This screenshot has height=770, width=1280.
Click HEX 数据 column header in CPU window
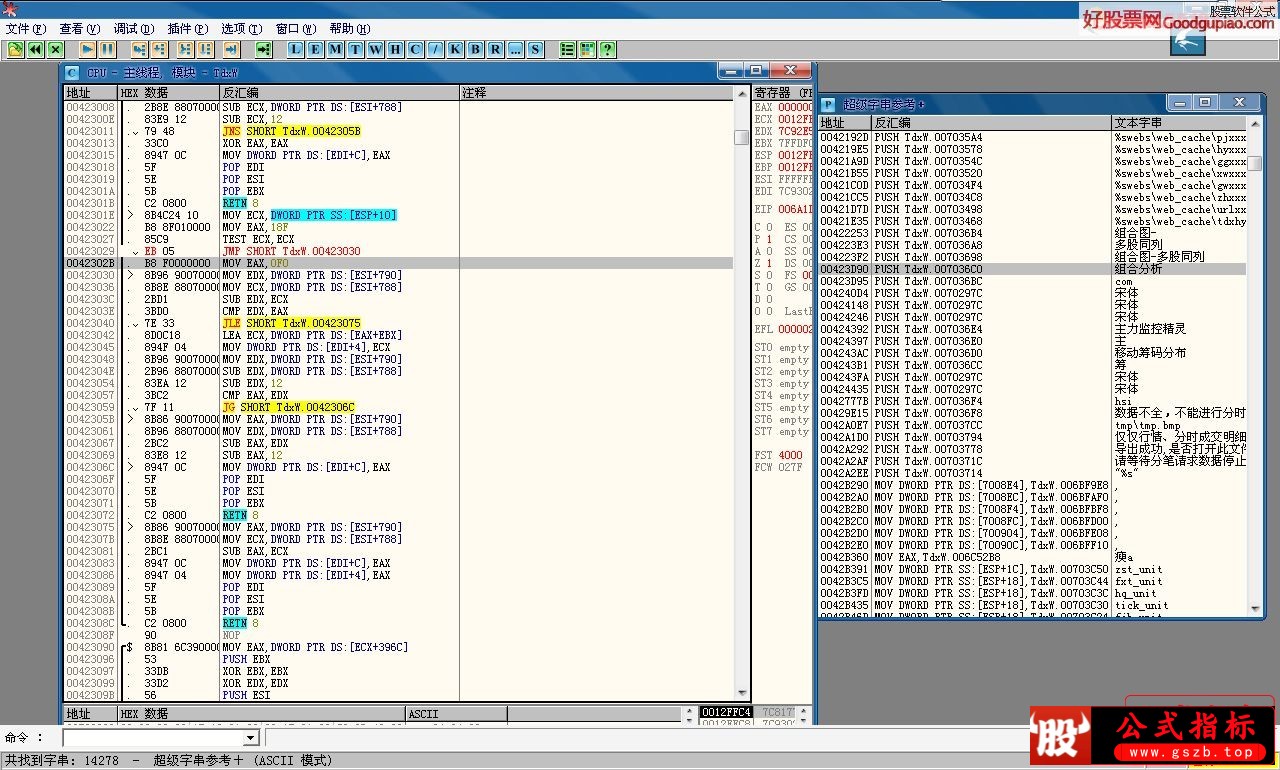168,92
